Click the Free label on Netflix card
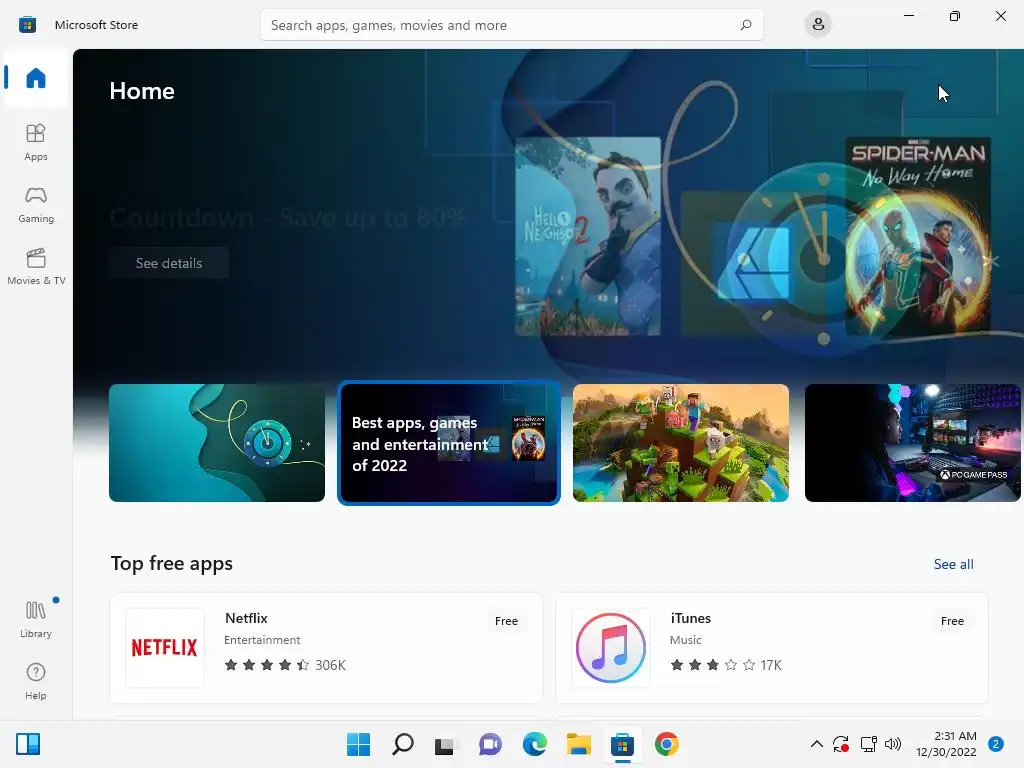 coord(506,621)
